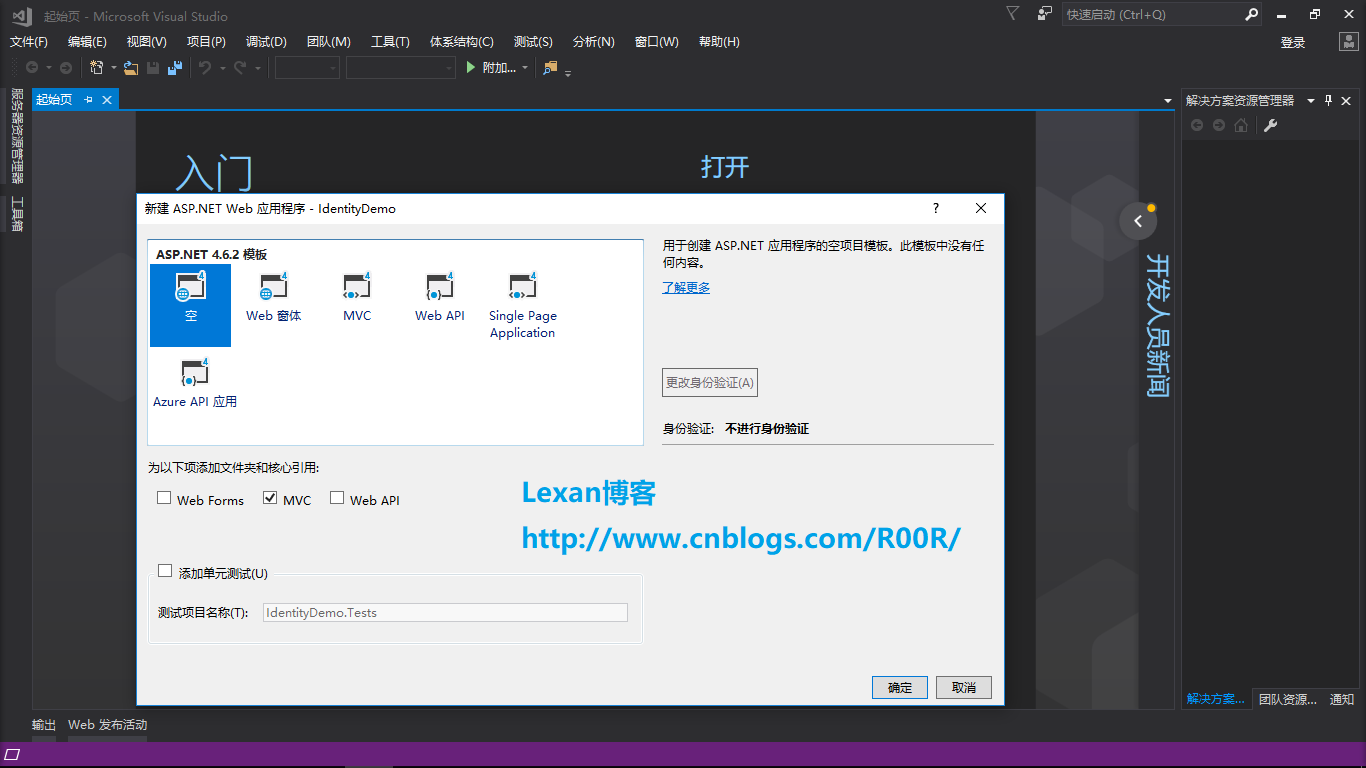Click the dialog help question mark
This screenshot has height=768, width=1366.
click(x=936, y=208)
